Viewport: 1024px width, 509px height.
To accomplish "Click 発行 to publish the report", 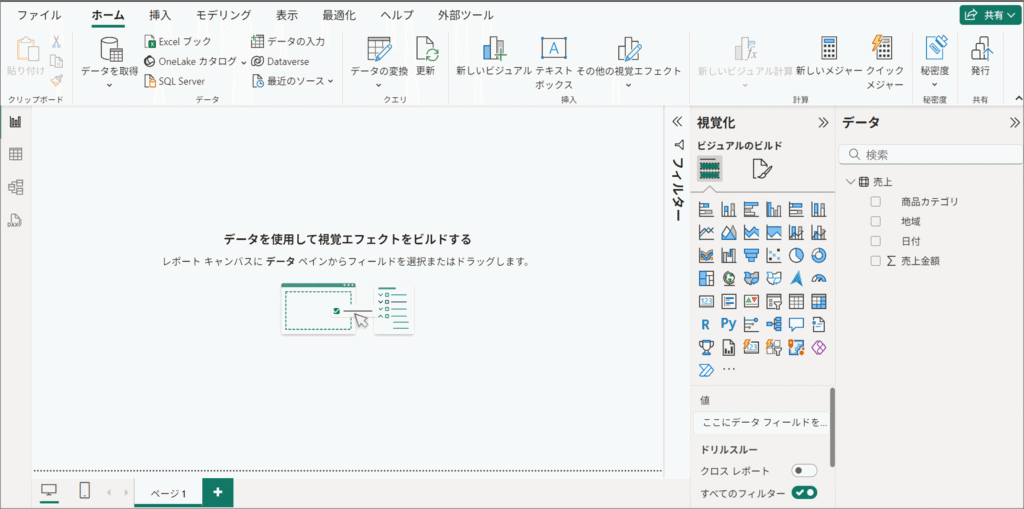I will pyautogui.click(x=980, y=56).
